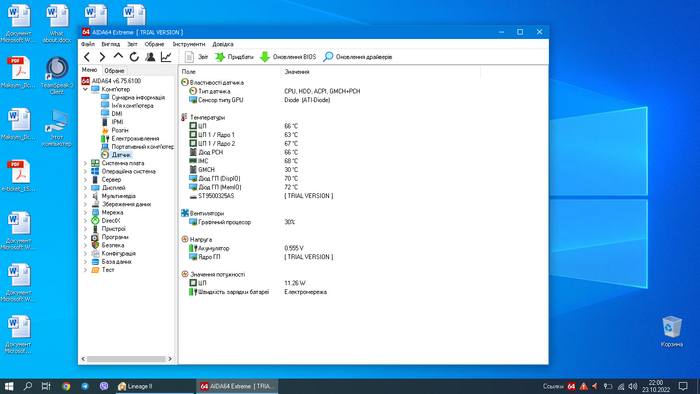Open Viber from the taskbar
Image resolution: width=700 pixels, height=394 pixels.
tap(104, 386)
